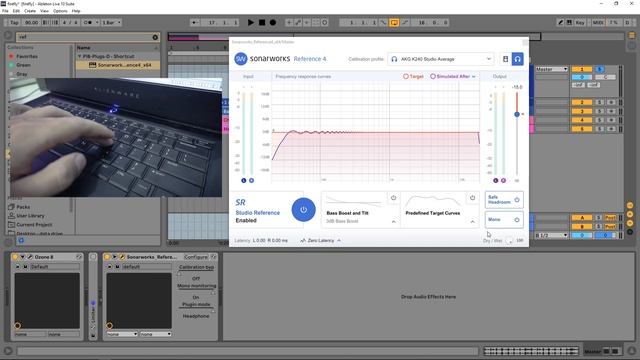640x360 pixels.
Task: Open Sonarworks plugin window via wrench icon
Action: click(122, 257)
